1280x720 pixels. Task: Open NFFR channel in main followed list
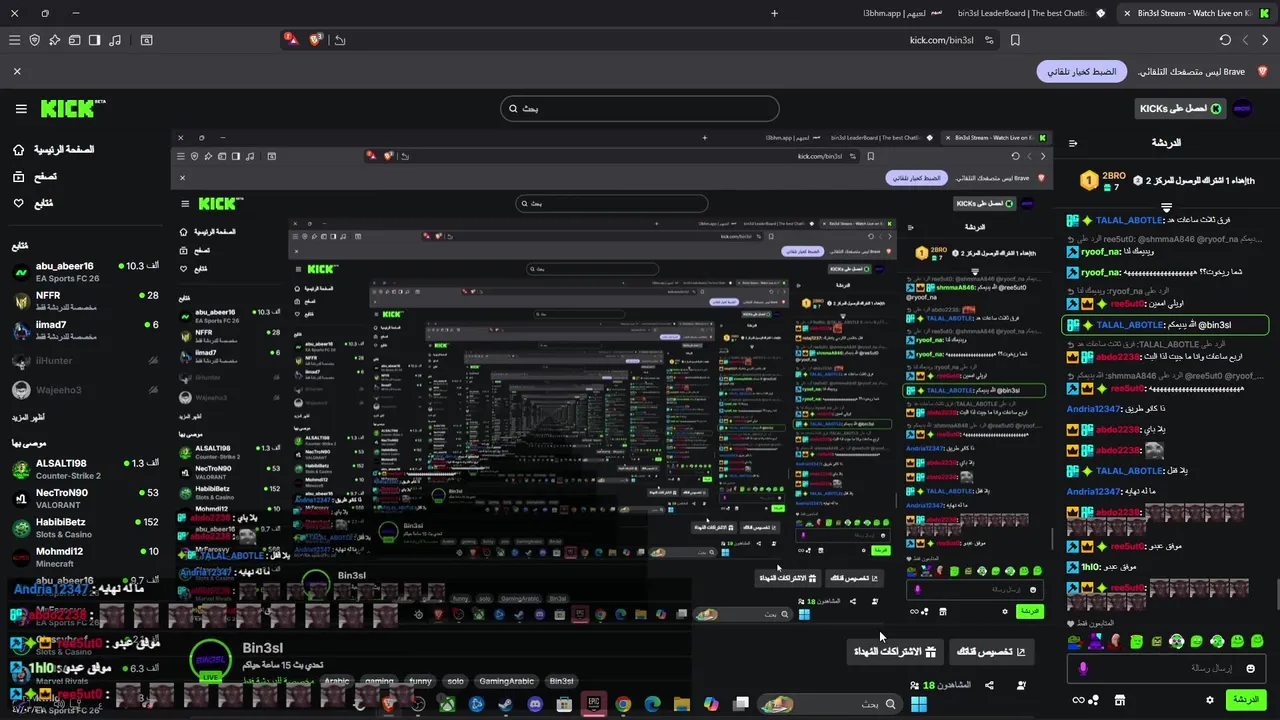(x=84, y=302)
